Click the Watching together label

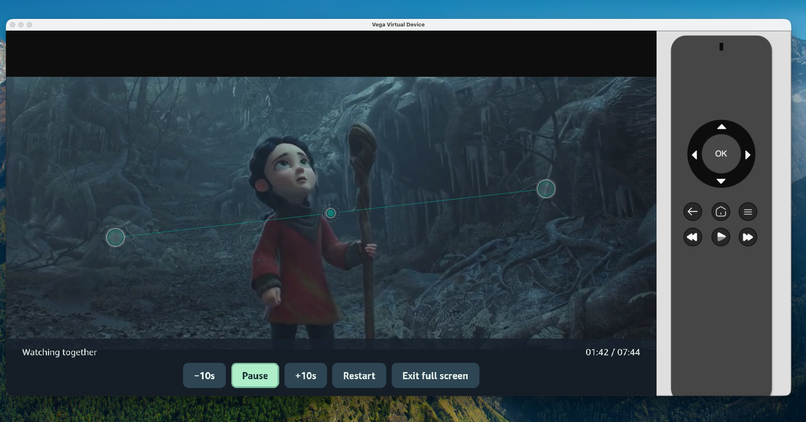click(x=59, y=352)
